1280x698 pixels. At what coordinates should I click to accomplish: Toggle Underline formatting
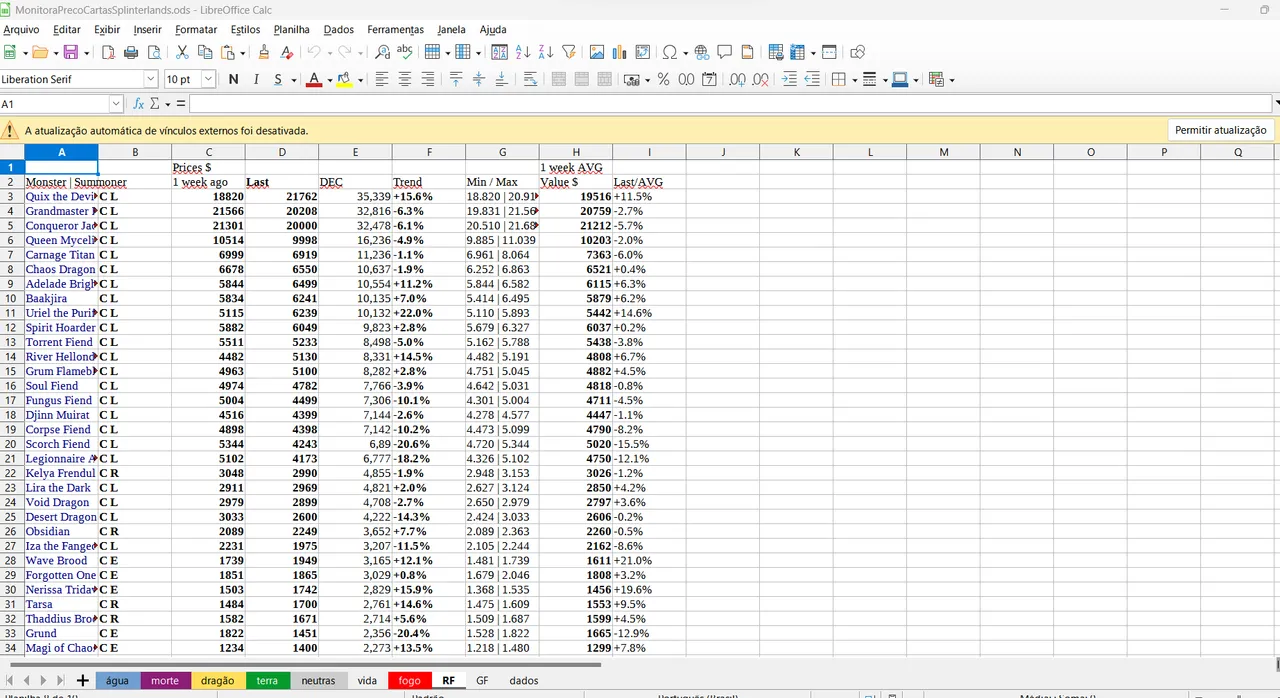[x=279, y=79]
